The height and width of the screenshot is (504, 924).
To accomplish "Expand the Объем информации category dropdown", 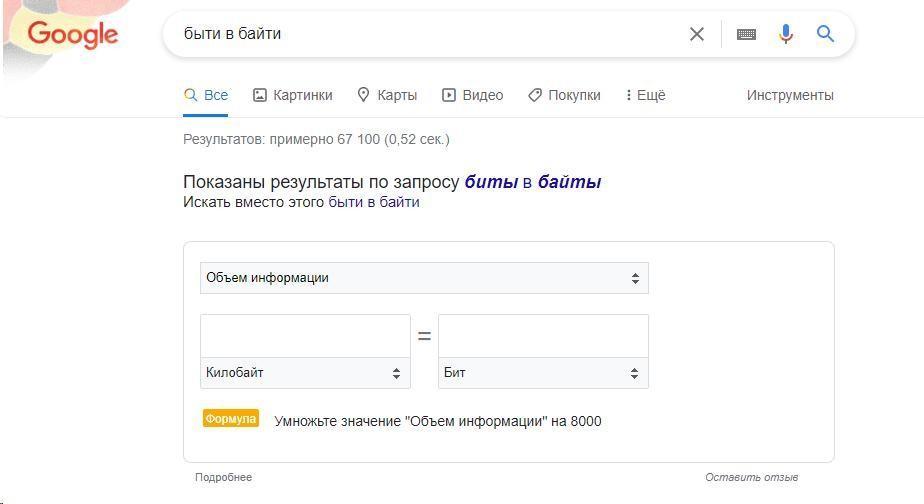I will (424, 278).
